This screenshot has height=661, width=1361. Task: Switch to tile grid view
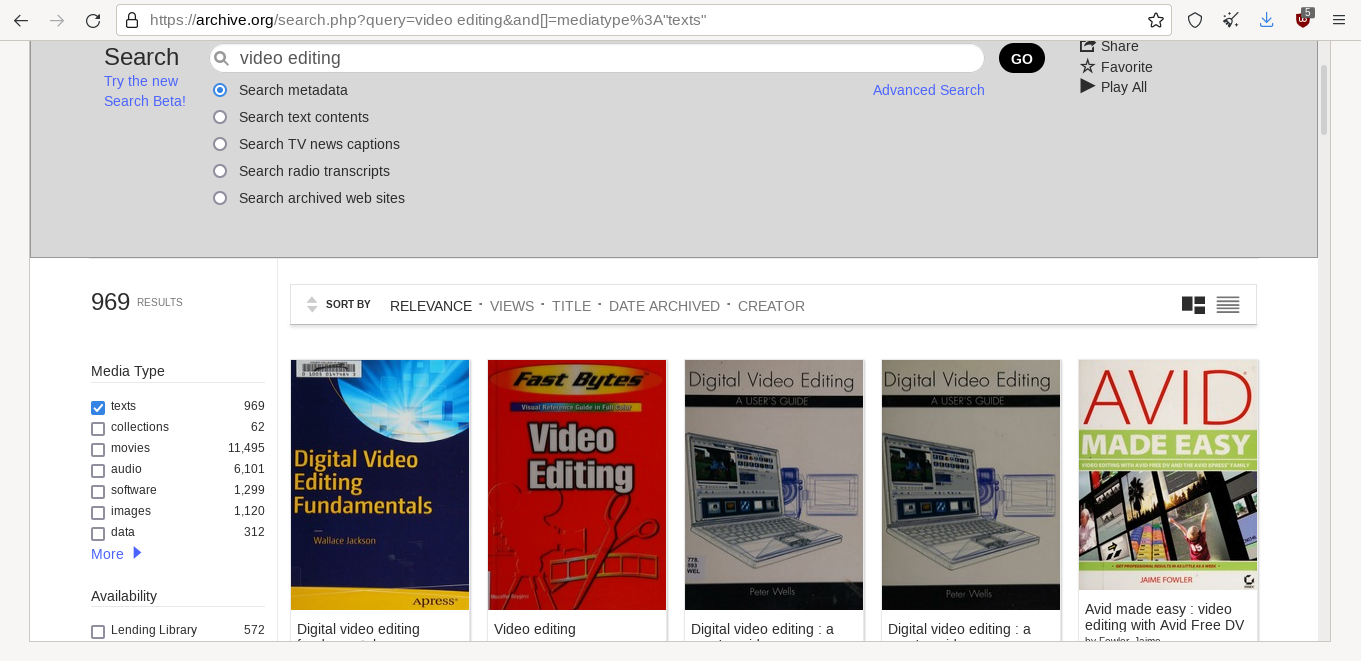[x=1193, y=305]
